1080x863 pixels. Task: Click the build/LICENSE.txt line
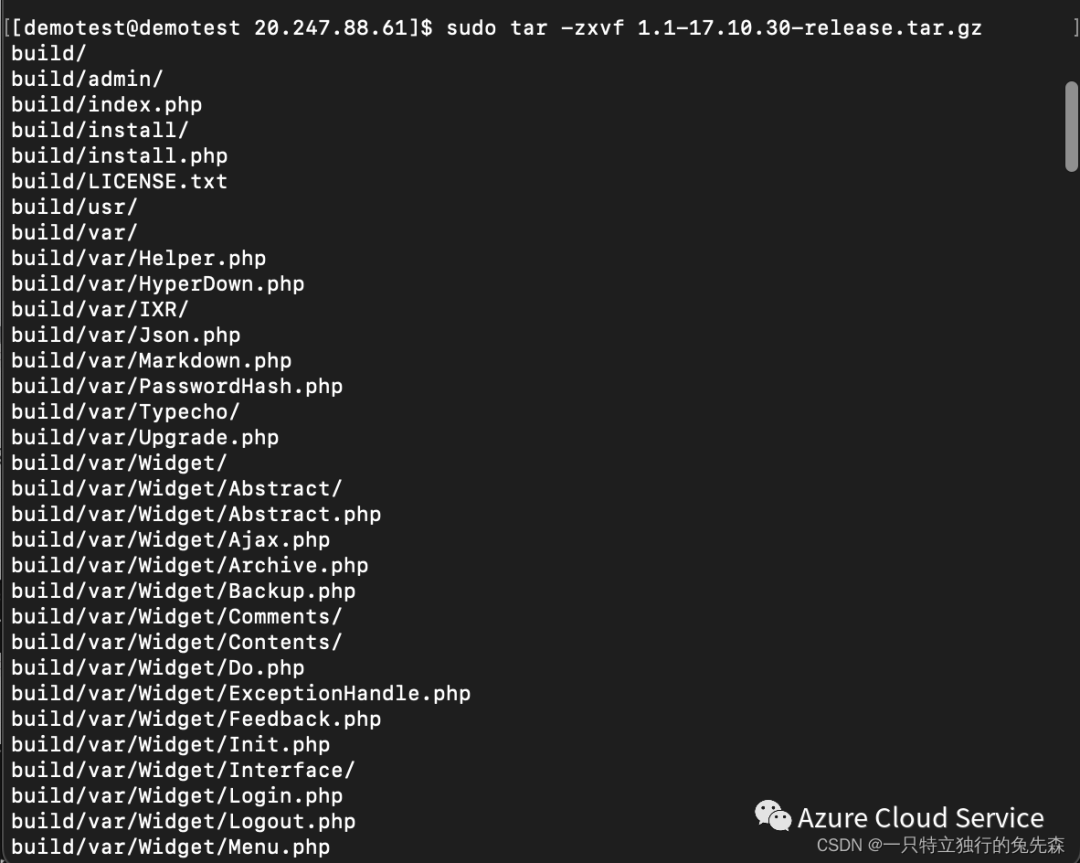tap(119, 181)
